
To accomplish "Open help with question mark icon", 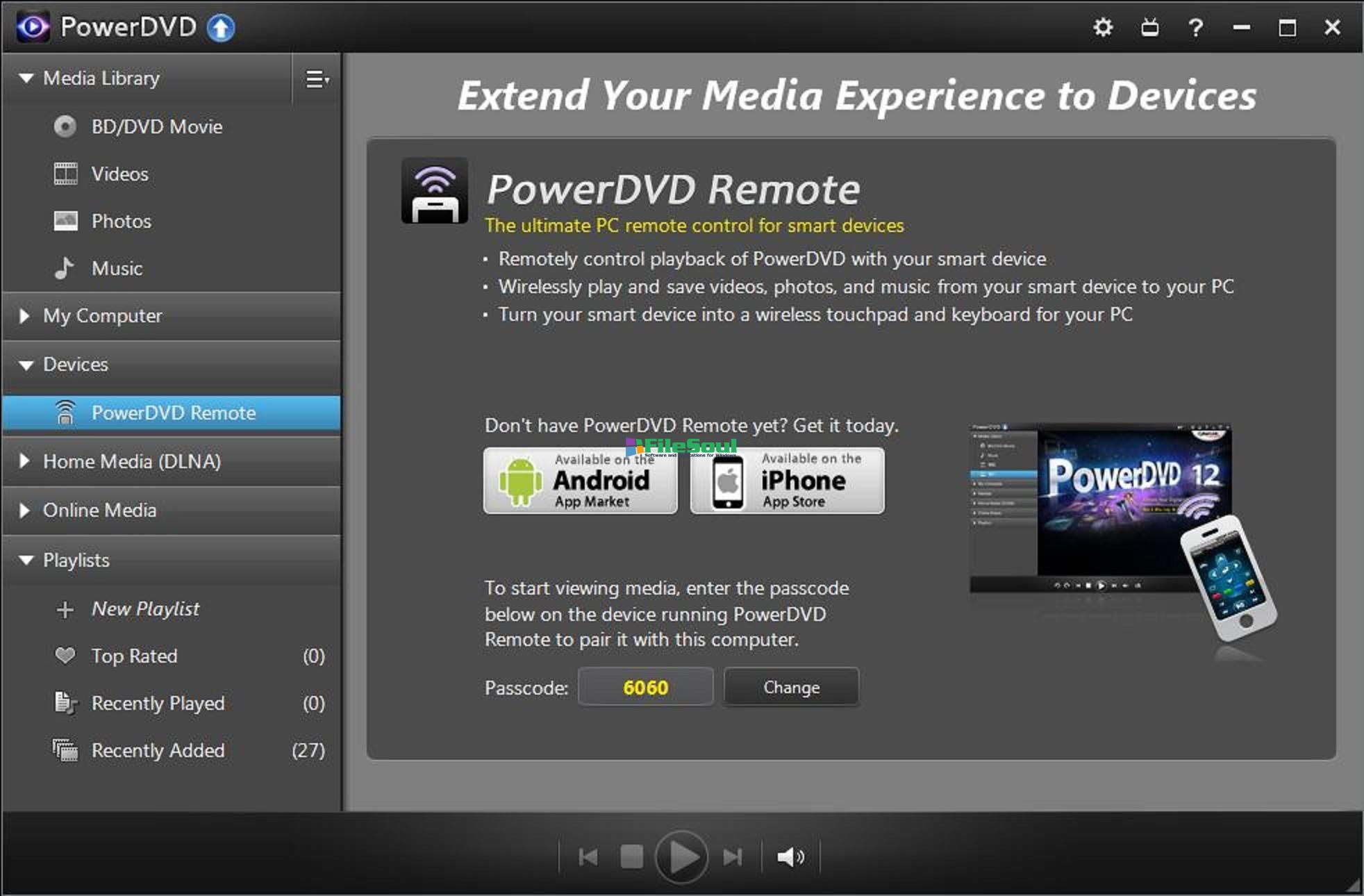I will tap(1195, 28).
